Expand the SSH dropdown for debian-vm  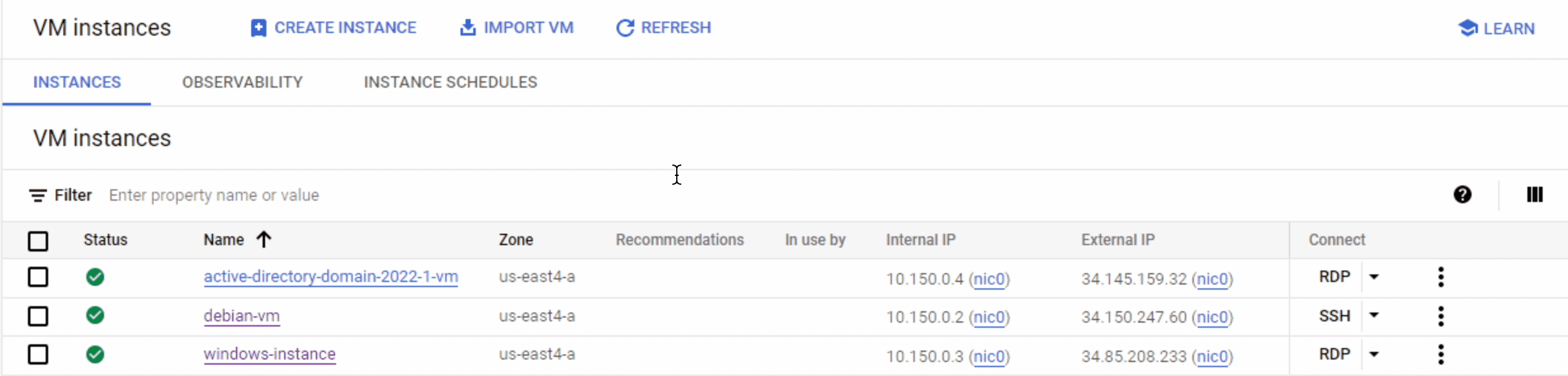point(1374,316)
